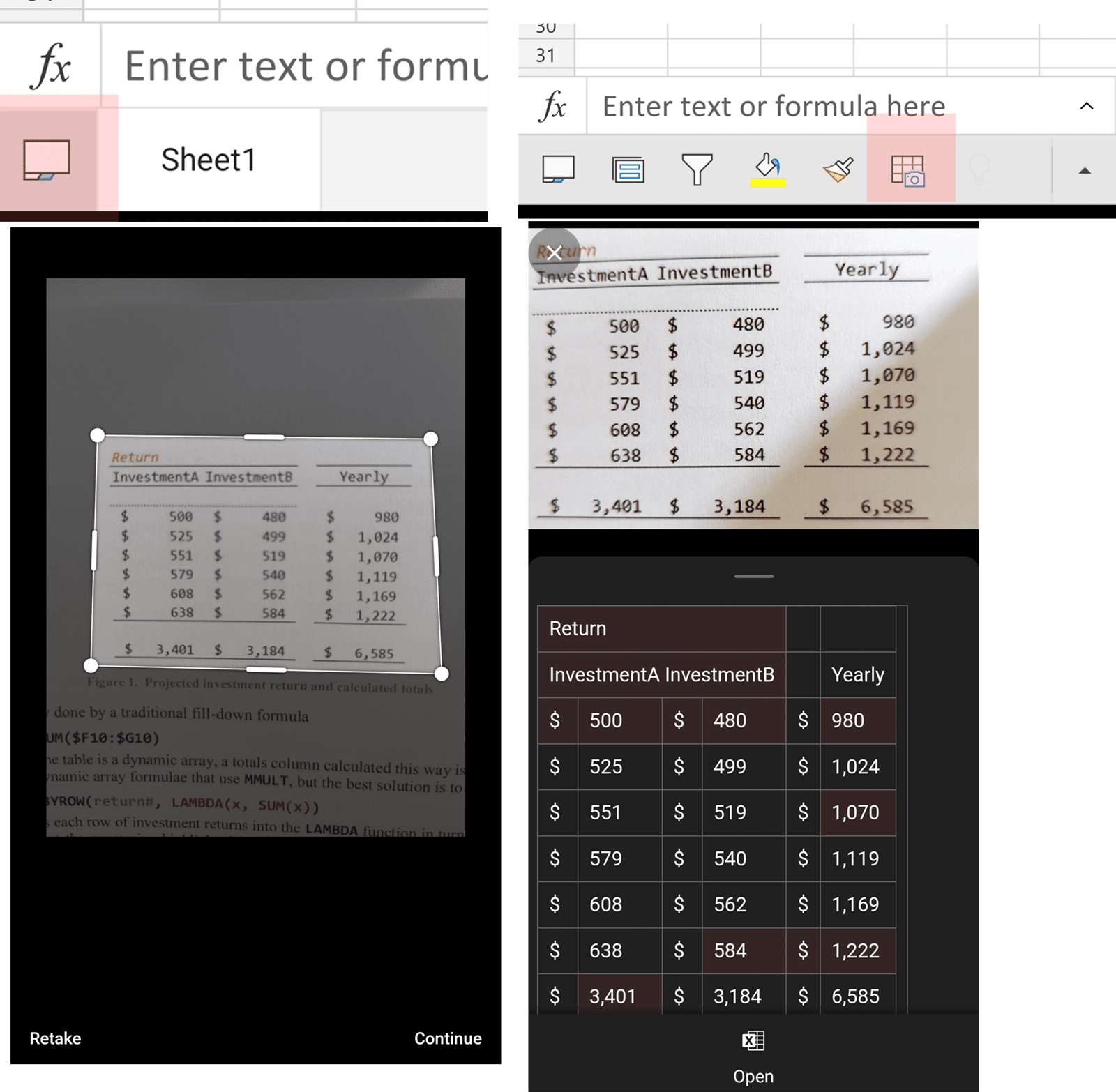Screen dimensions: 1116x1092
Task: Tap the Excel icon above Open
Action: (753, 1040)
